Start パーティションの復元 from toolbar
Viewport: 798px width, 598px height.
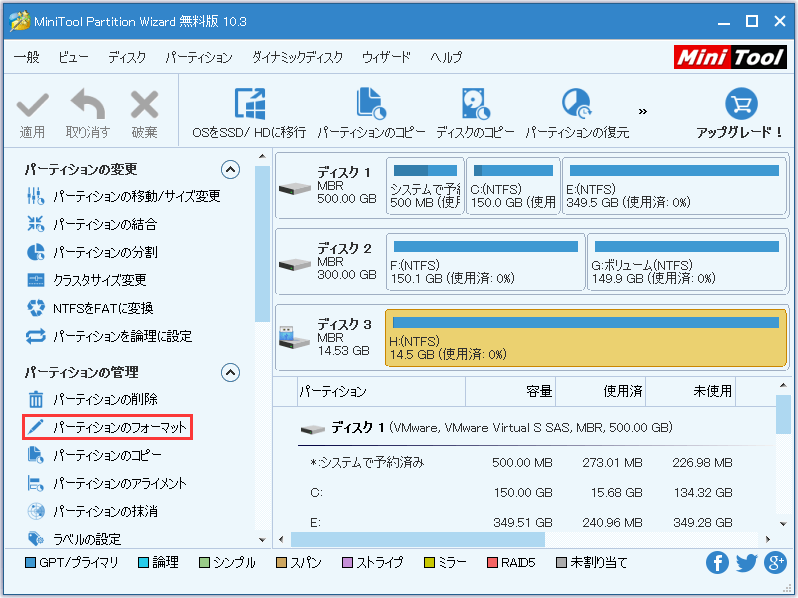(577, 104)
